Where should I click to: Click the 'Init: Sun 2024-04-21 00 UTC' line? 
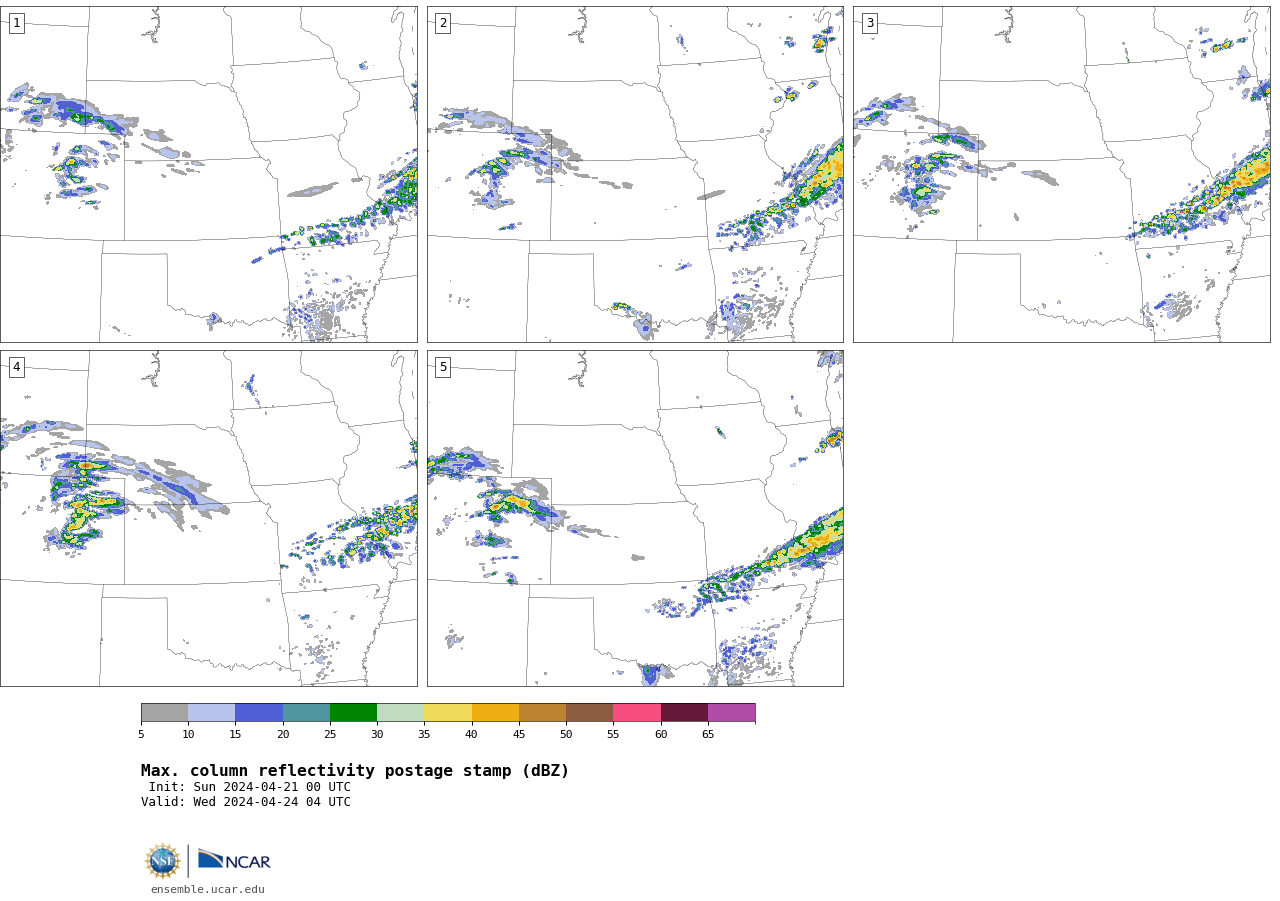coord(250,787)
